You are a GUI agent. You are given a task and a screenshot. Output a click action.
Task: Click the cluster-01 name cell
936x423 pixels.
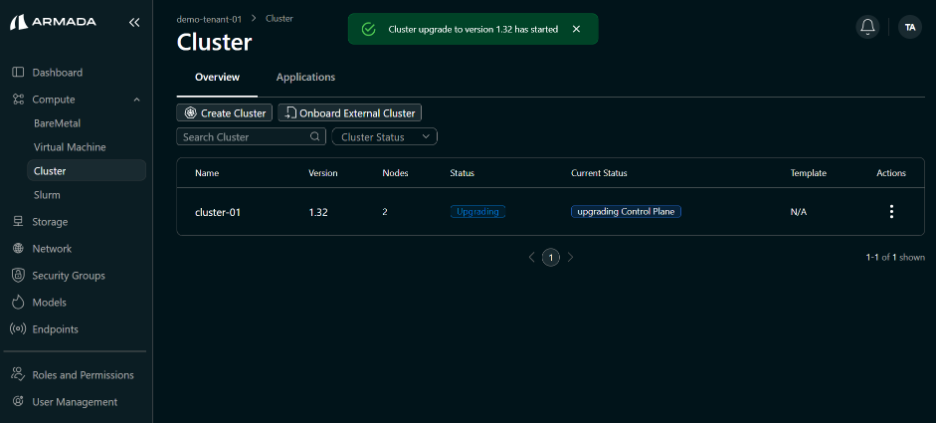click(218, 212)
